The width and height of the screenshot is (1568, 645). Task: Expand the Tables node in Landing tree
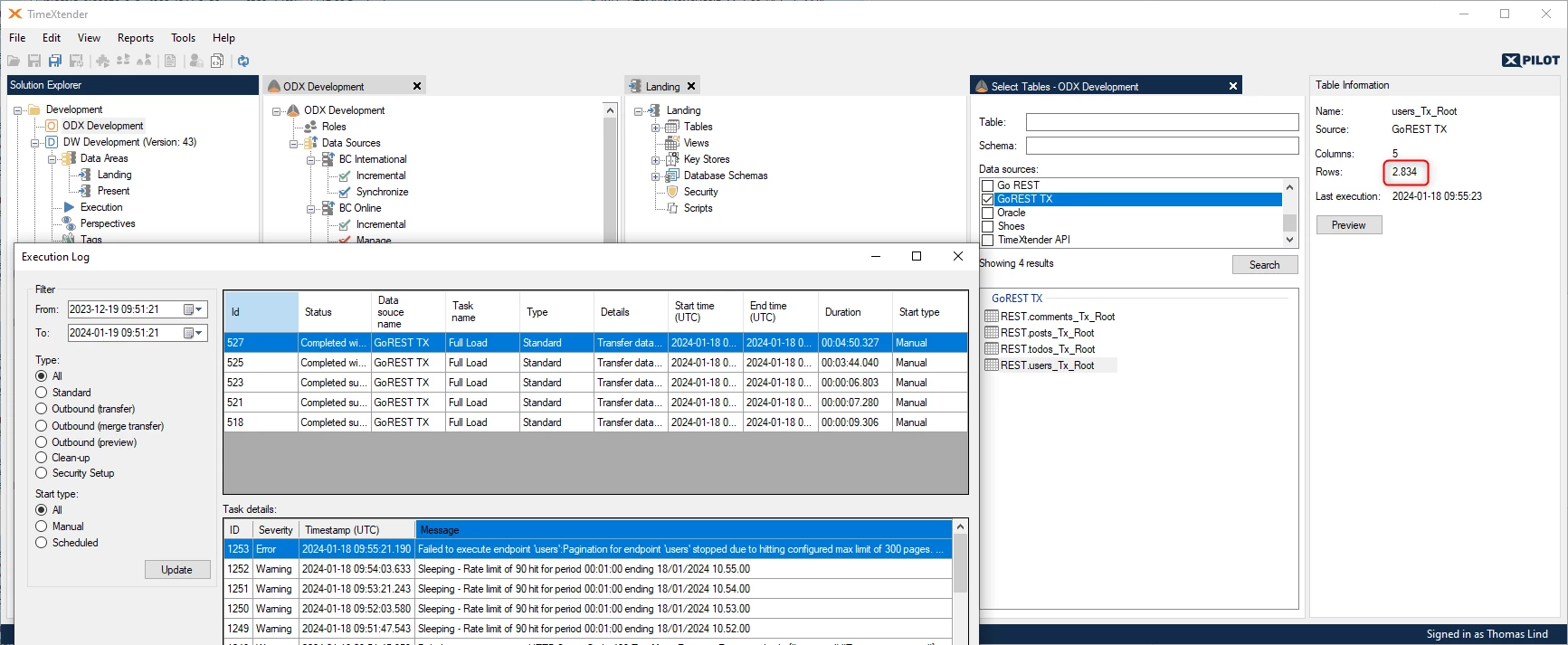pyautogui.click(x=655, y=128)
